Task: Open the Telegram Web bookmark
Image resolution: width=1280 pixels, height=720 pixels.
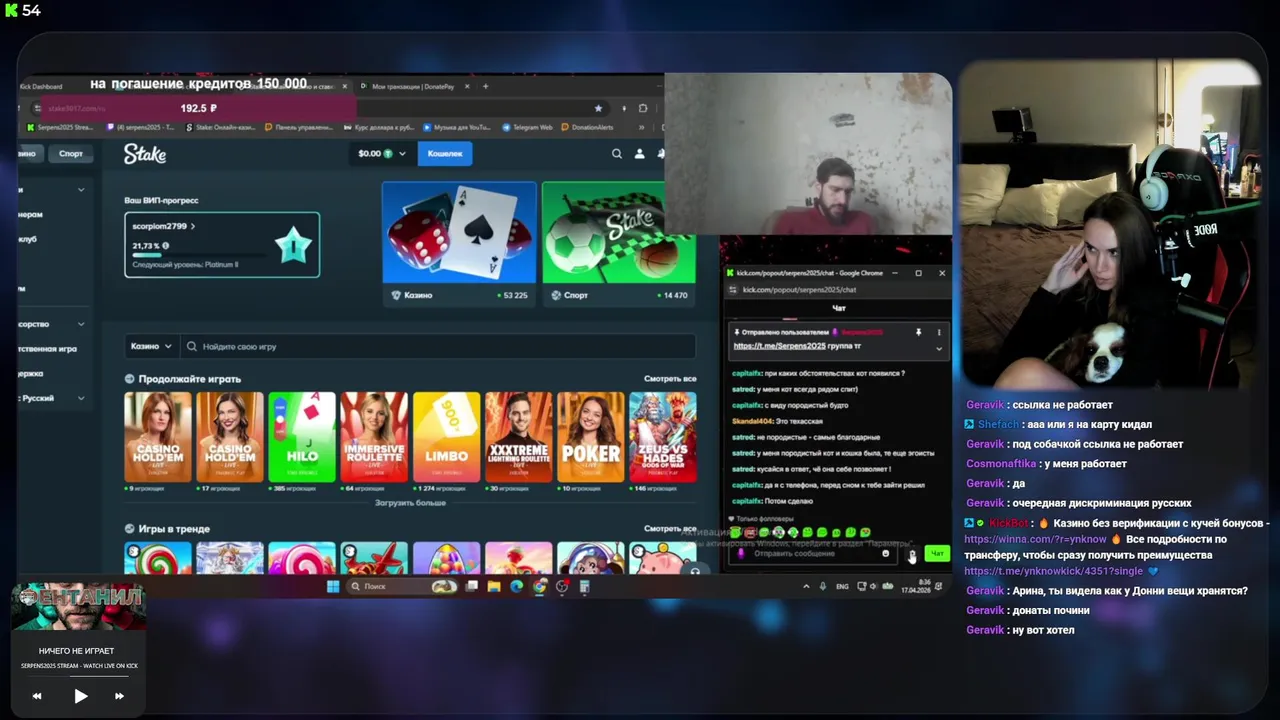Action: tap(527, 127)
